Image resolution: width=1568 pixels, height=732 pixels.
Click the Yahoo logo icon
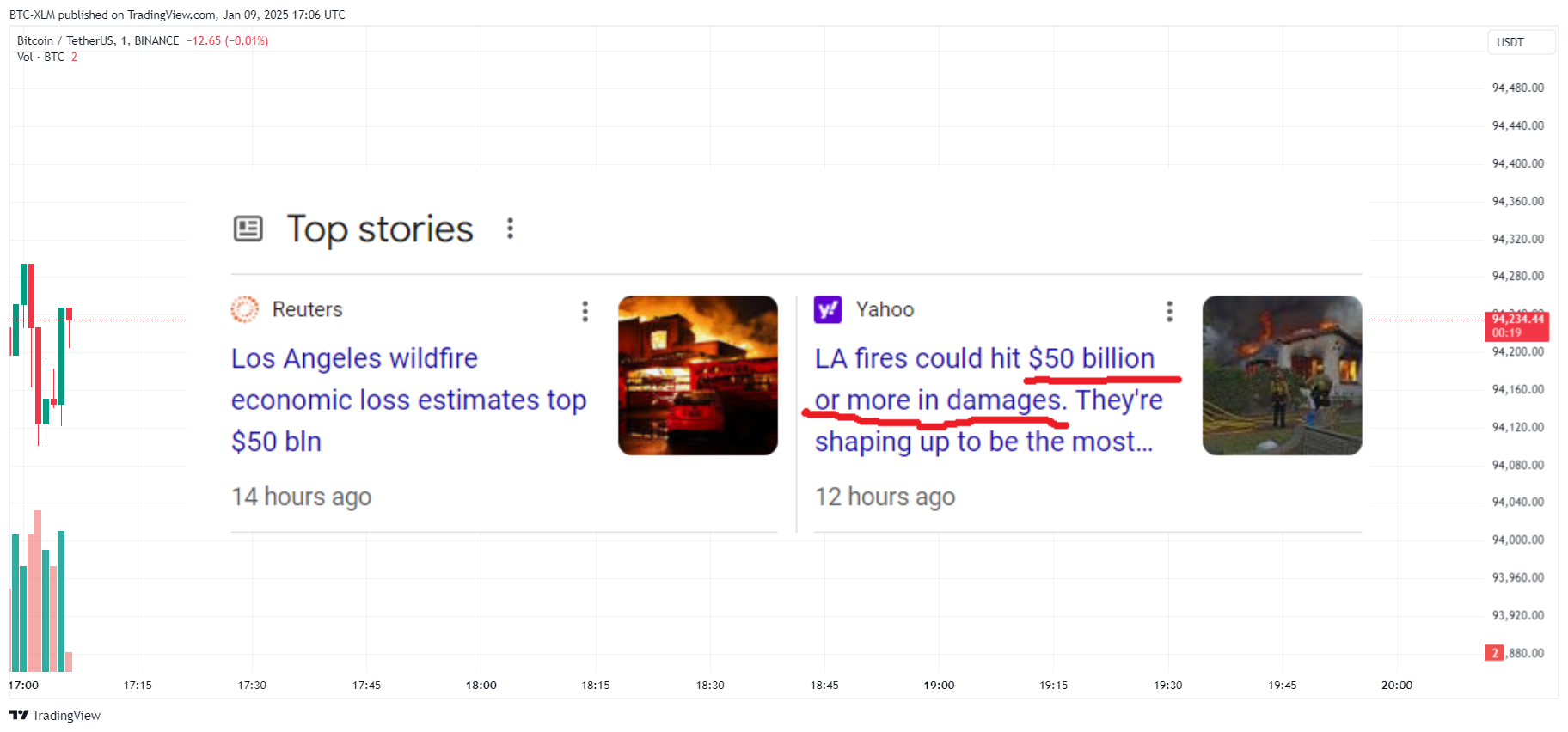point(828,309)
